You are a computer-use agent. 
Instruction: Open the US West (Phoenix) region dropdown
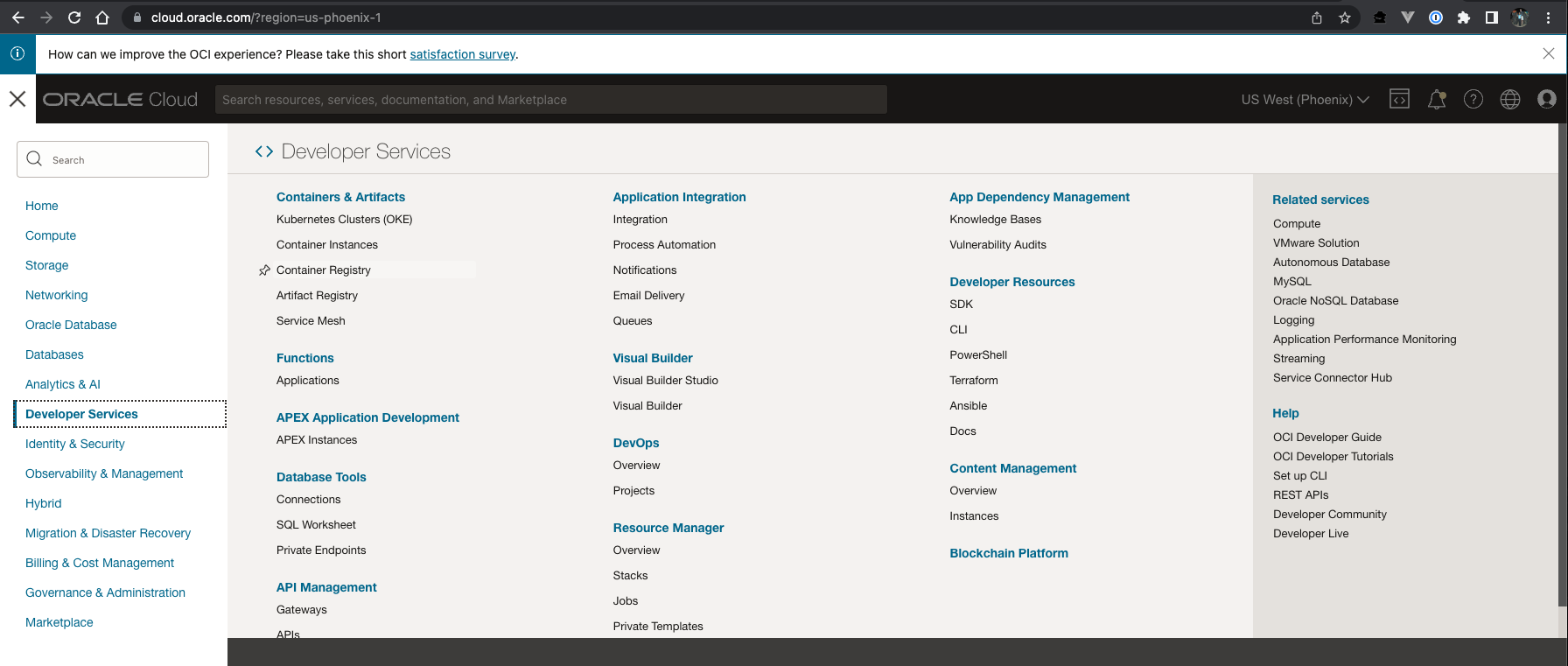[1305, 99]
